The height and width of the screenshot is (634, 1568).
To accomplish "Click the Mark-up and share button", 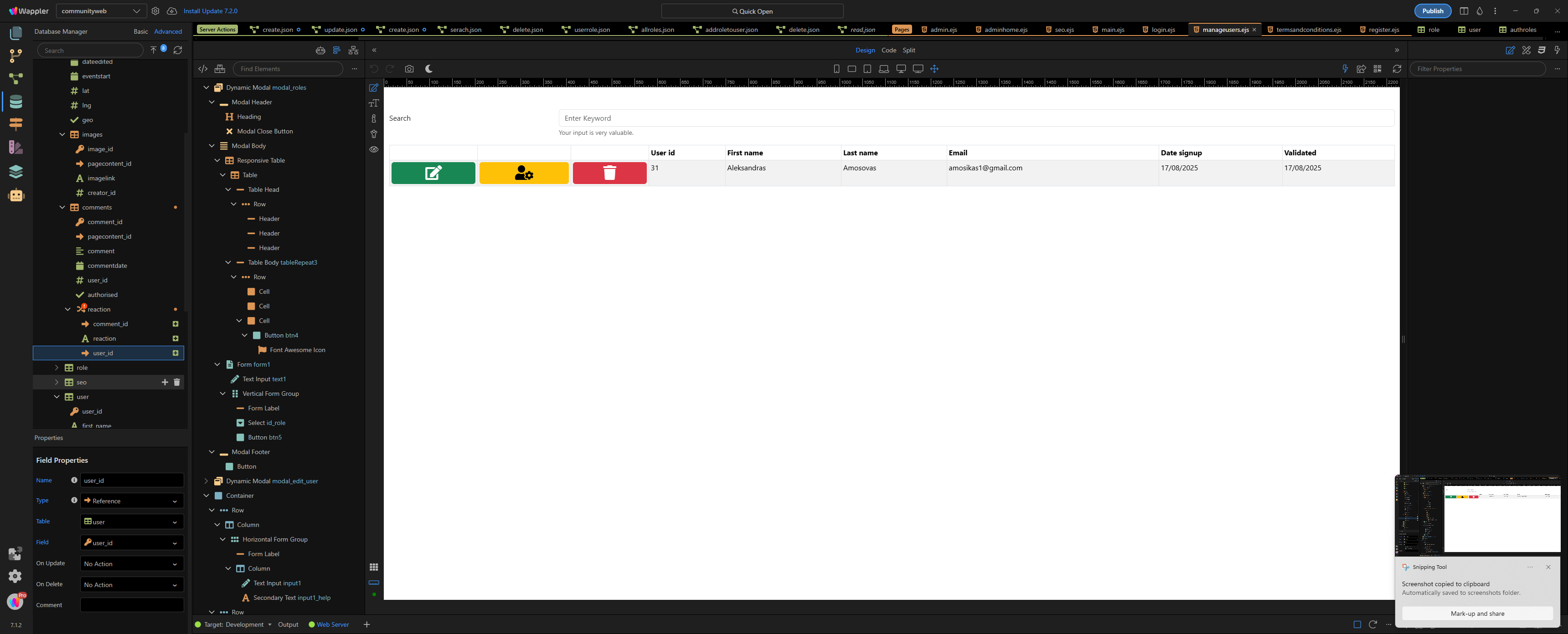I will point(1477,614).
